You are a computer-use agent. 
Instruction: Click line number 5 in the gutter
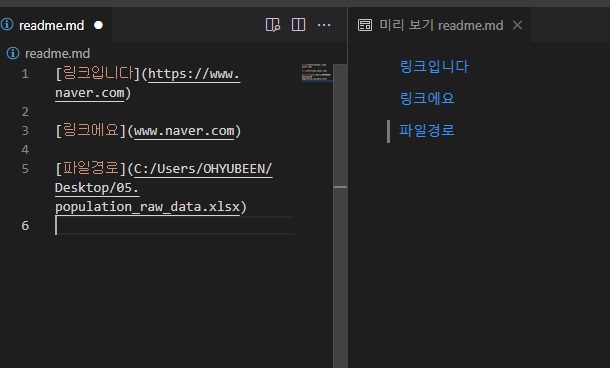[25, 169]
